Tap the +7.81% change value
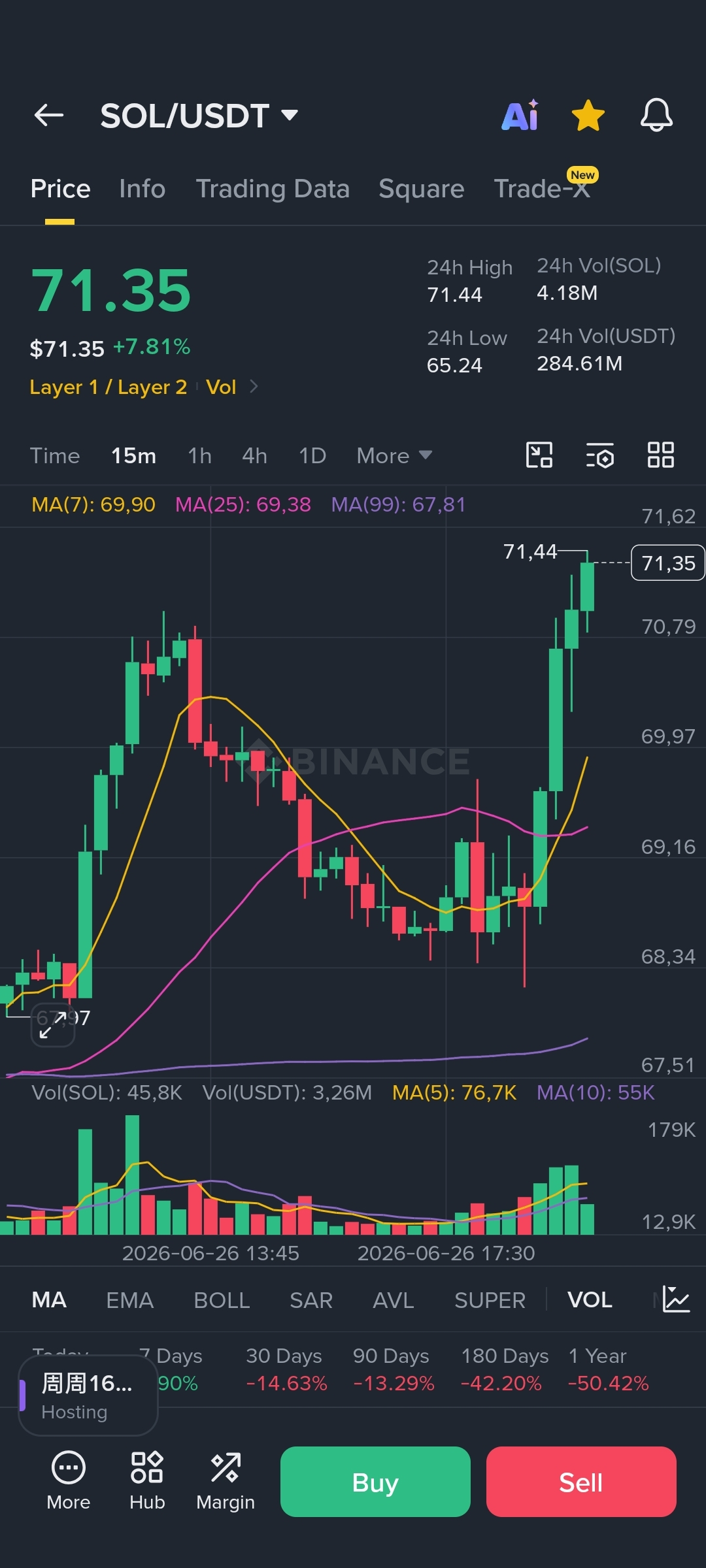The image size is (706, 1568). coord(152,347)
